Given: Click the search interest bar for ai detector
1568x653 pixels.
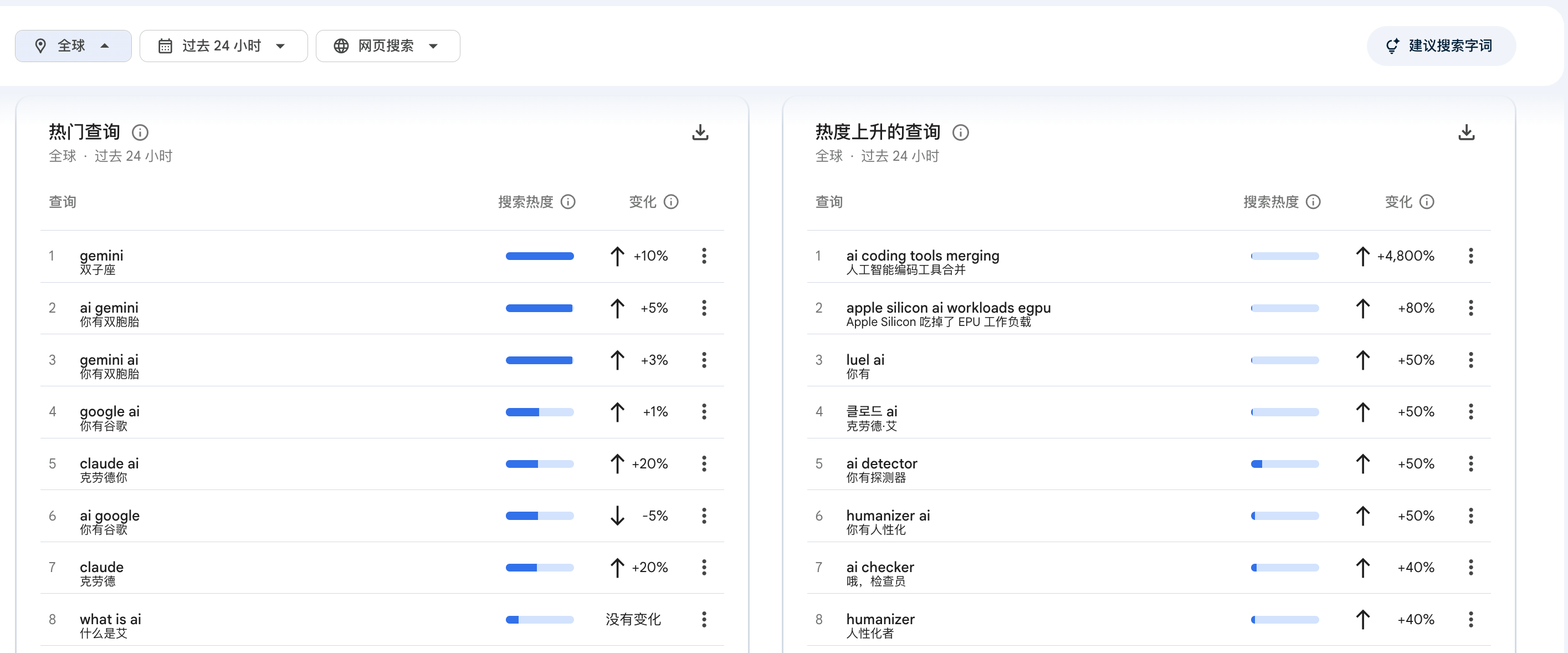Looking at the screenshot, I should (x=1284, y=463).
